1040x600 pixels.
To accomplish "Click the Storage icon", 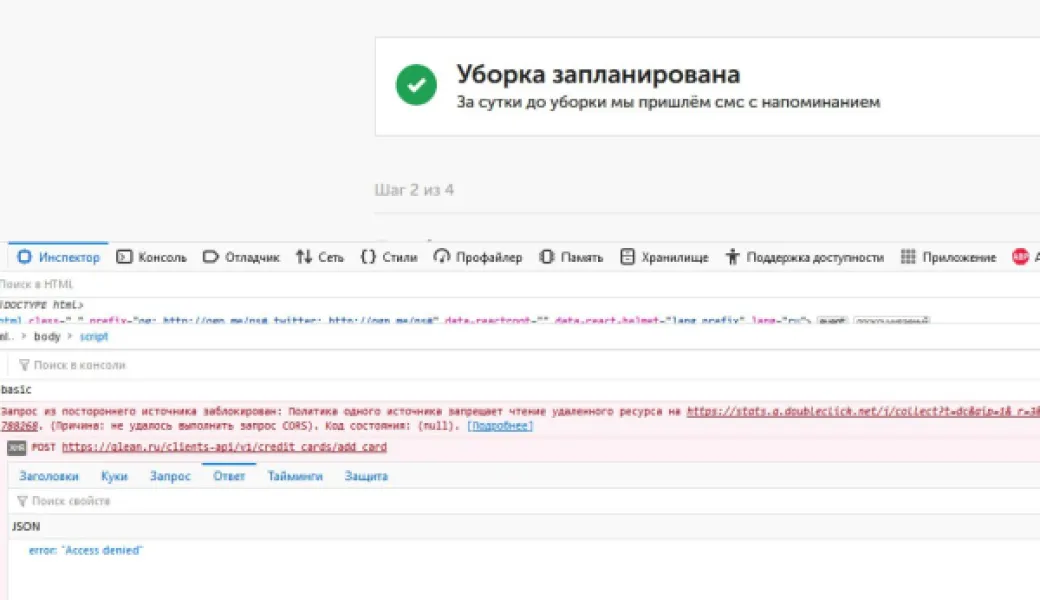I will [x=627, y=257].
